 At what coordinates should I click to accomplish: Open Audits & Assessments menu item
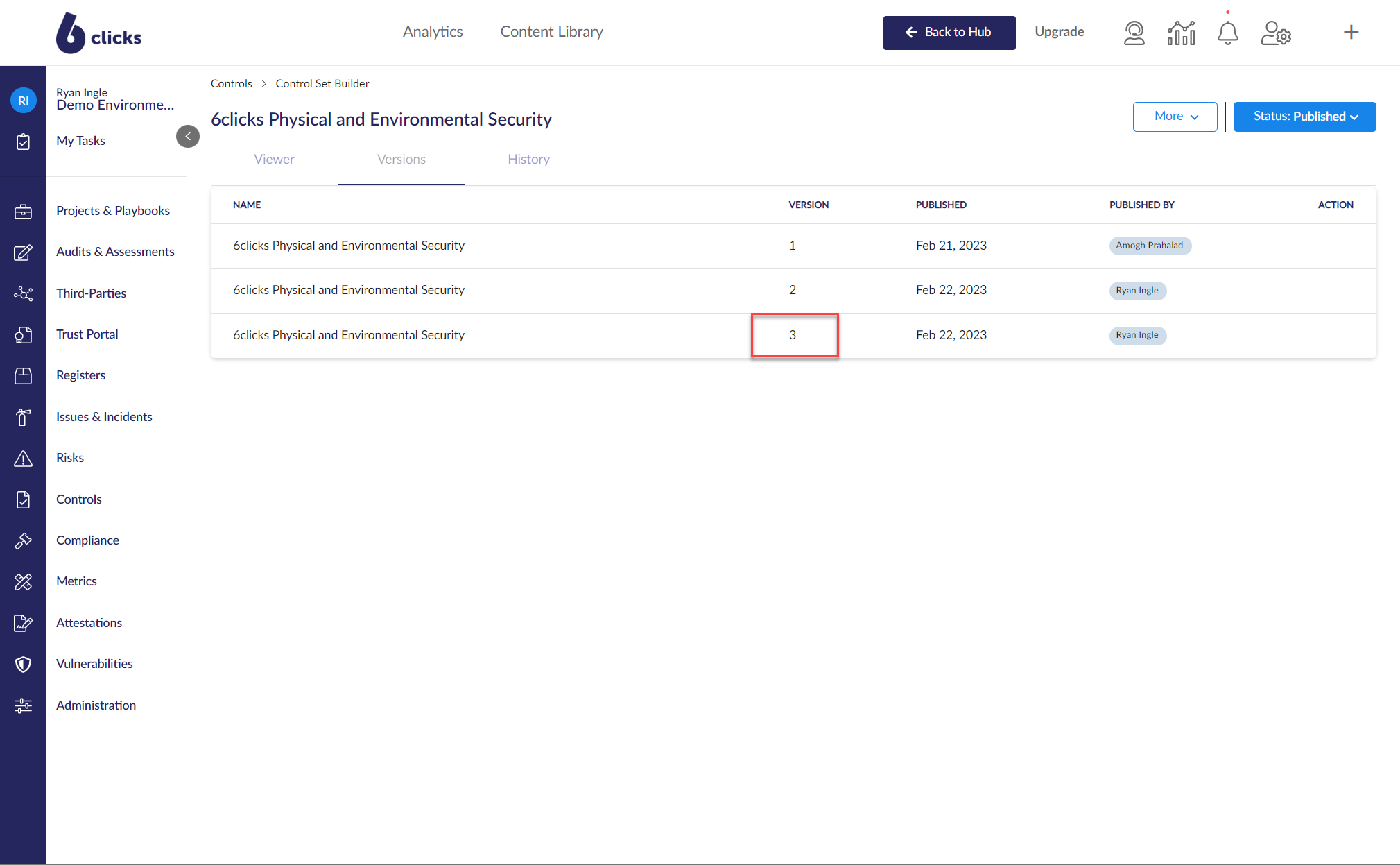pyautogui.click(x=115, y=252)
